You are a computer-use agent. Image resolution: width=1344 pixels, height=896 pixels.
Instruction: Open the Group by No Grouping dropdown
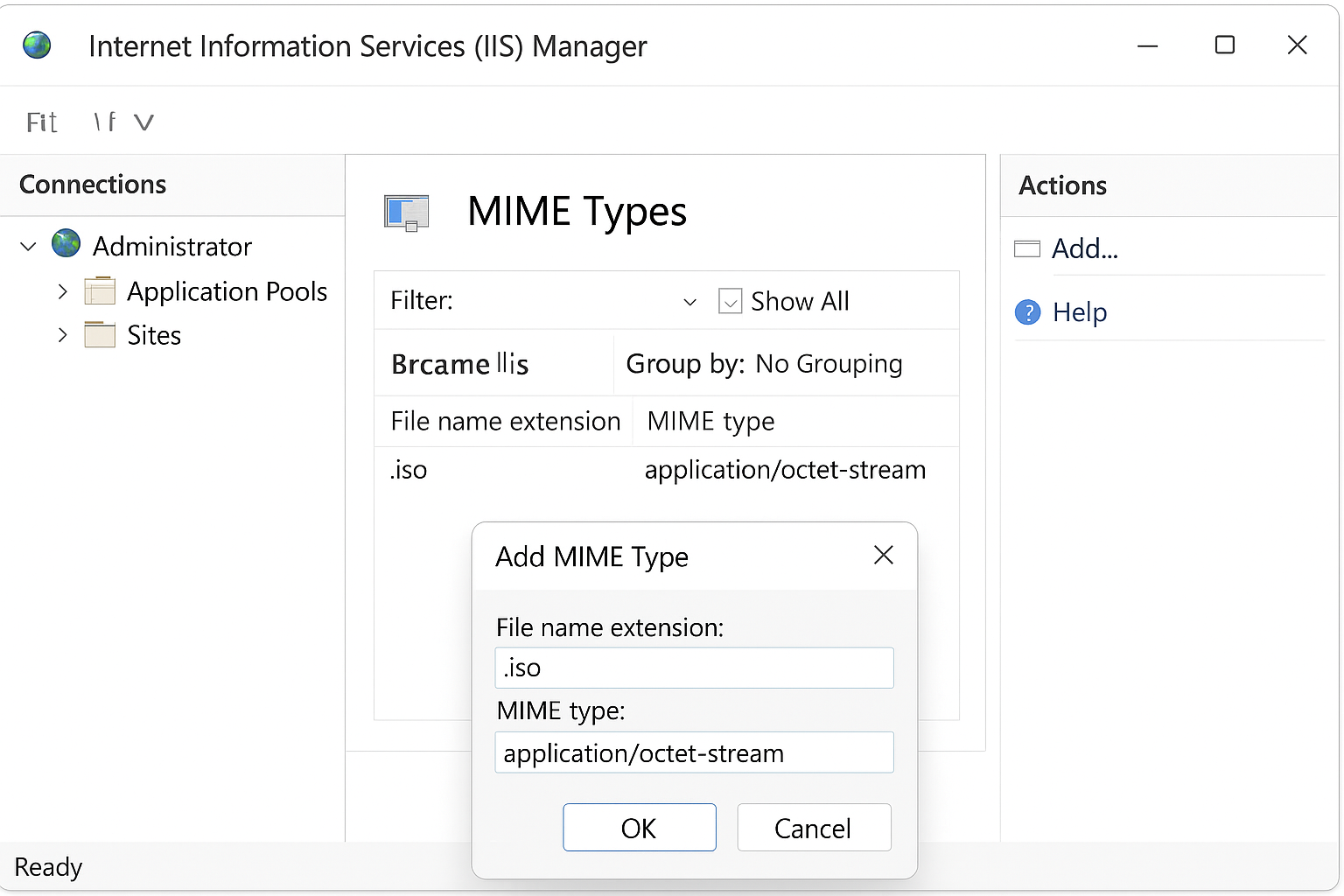[829, 363]
